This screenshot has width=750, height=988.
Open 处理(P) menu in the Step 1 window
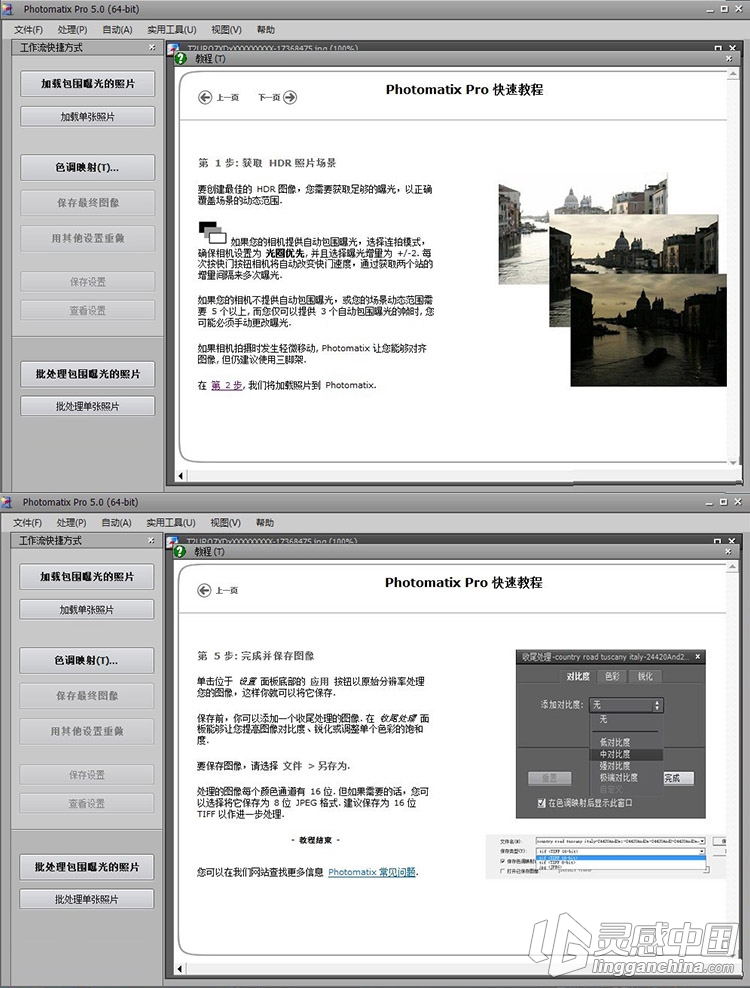click(72, 30)
